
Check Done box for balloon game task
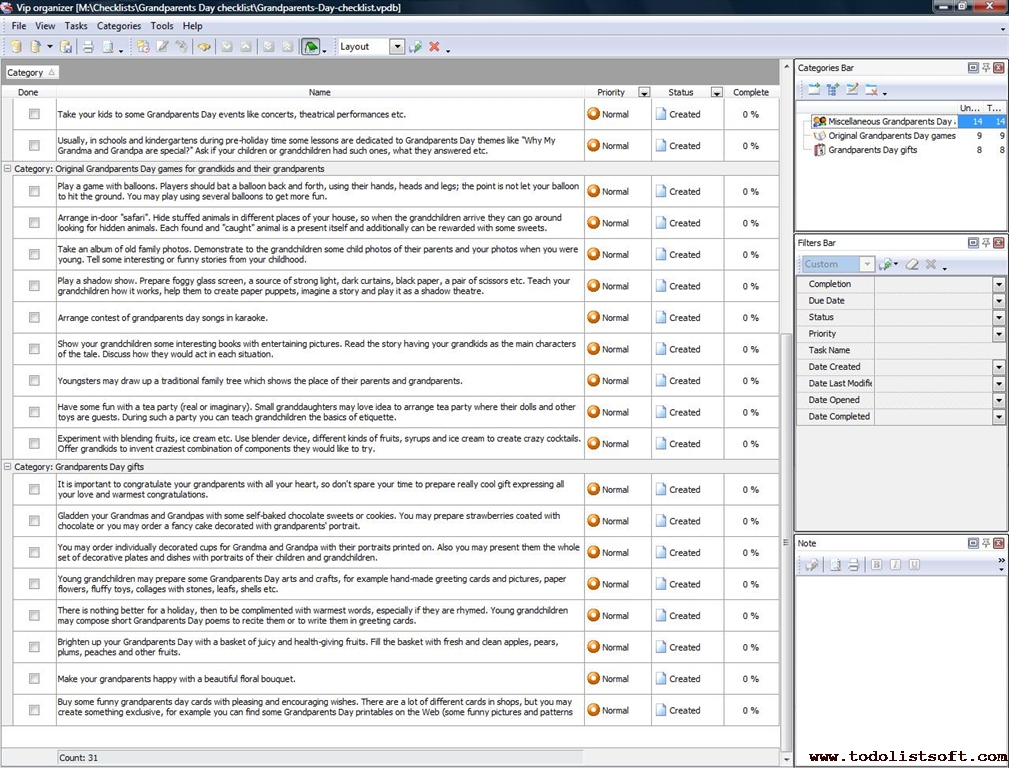click(x=34, y=192)
